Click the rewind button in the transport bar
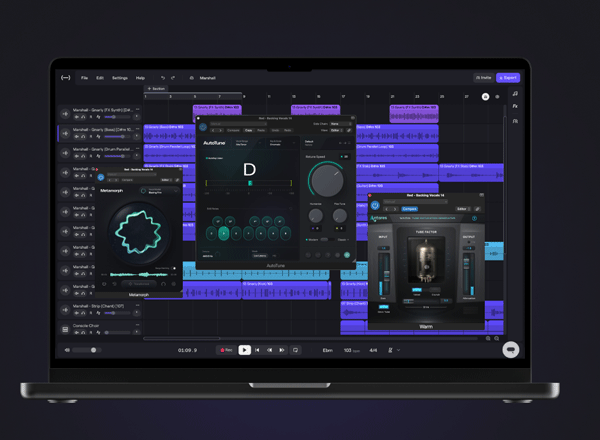600x440 pixels. (x=269, y=350)
